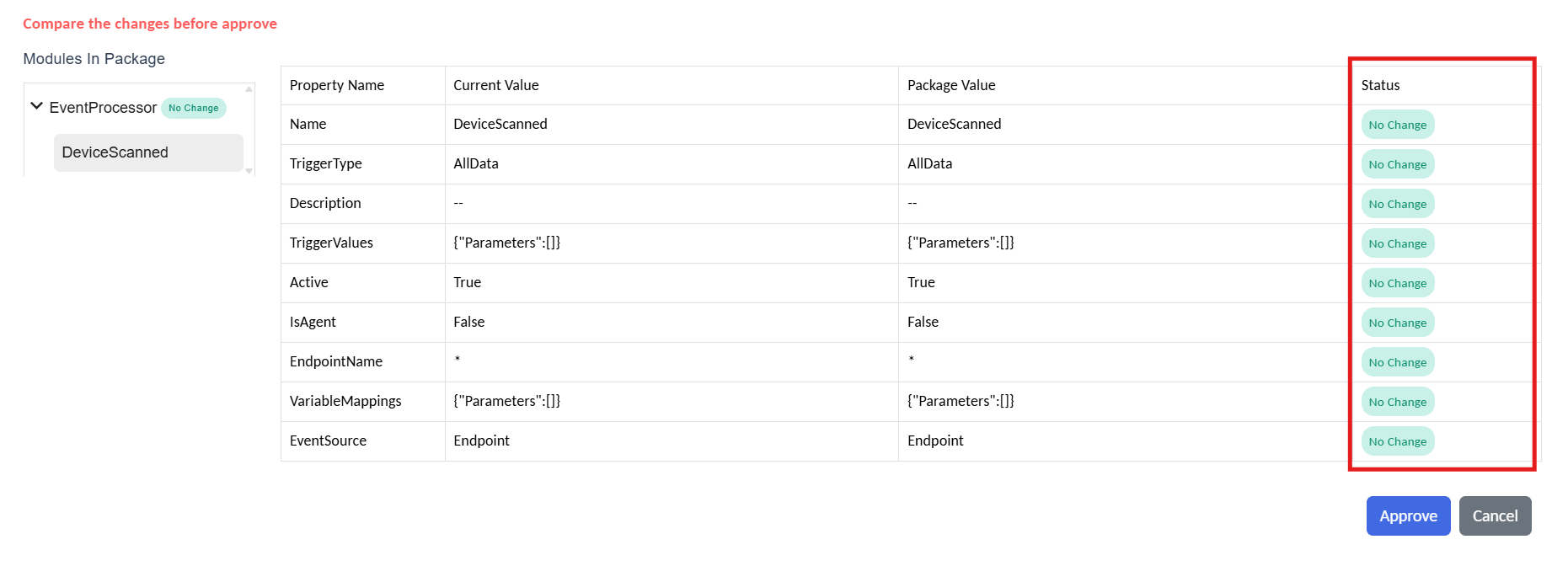Cancel the package comparison
Image resolution: width=1568 pixels, height=566 pixels.
[x=1494, y=515]
